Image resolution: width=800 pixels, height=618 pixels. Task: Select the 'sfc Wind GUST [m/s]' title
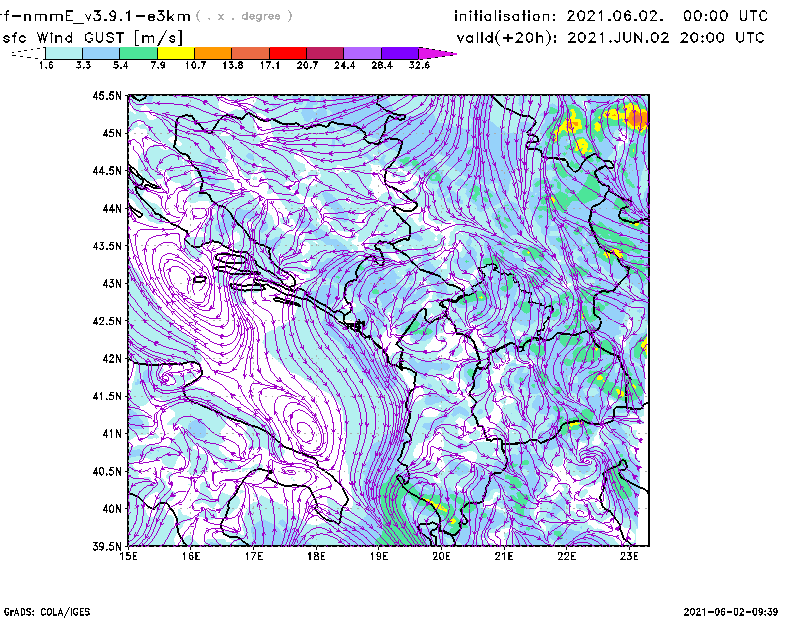(x=92, y=38)
